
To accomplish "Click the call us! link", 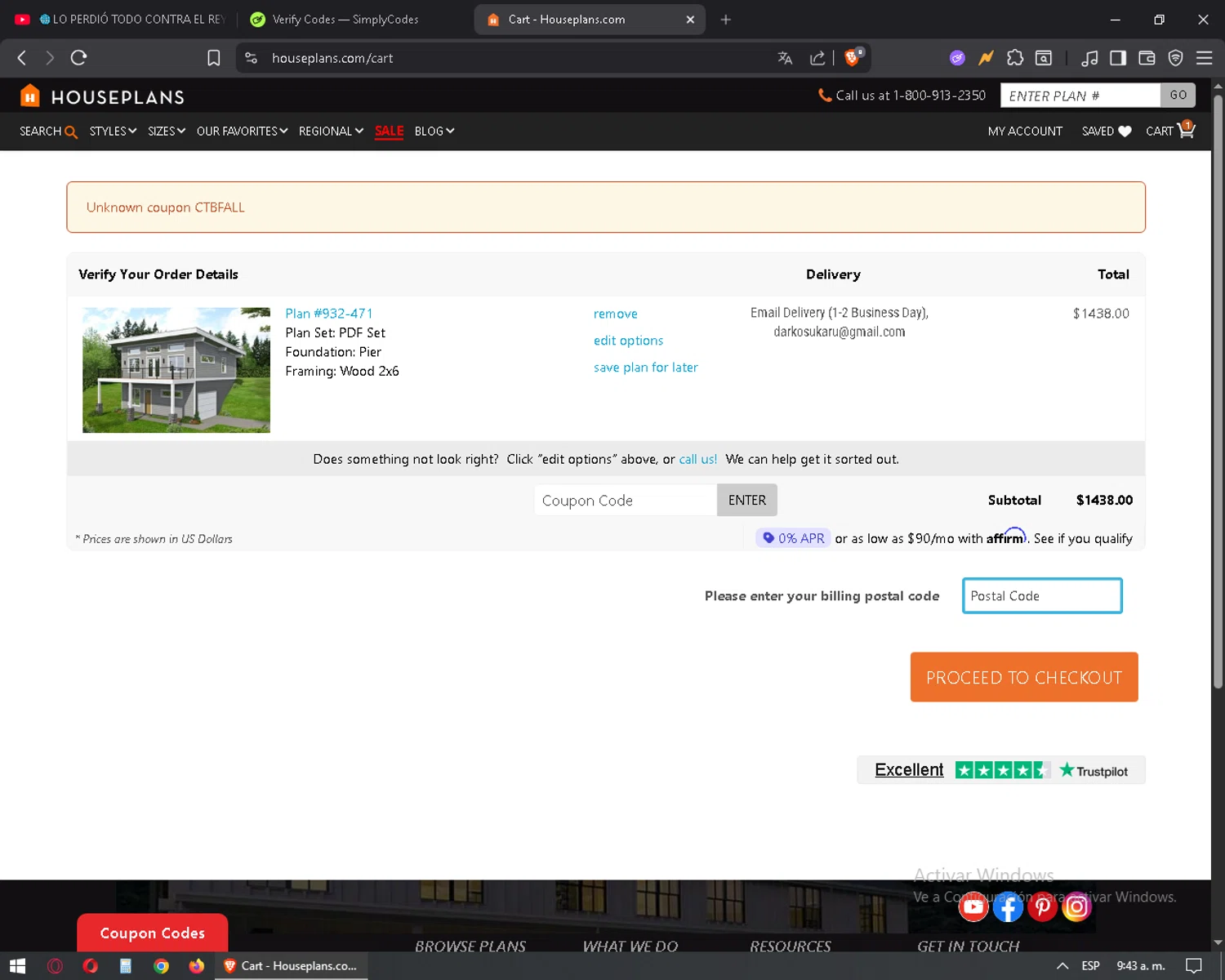I will 698,459.
